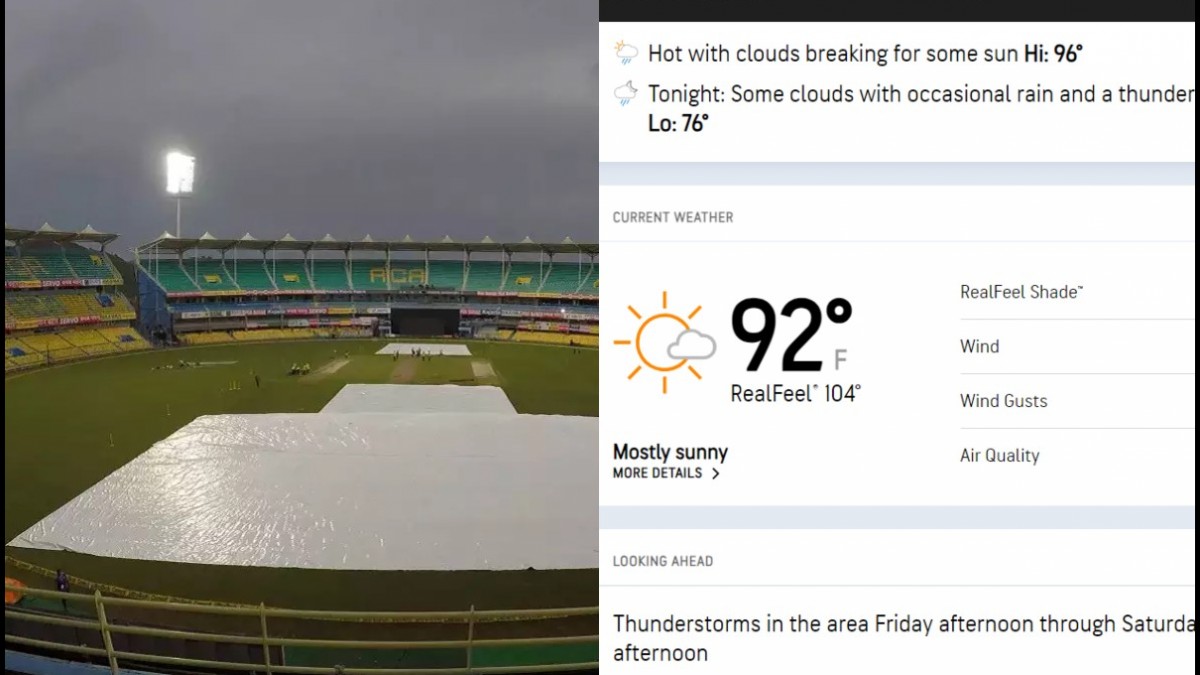Click the LOOKING AHEAD section header
The image size is (1200, 675).
click(x=663, y=561)
